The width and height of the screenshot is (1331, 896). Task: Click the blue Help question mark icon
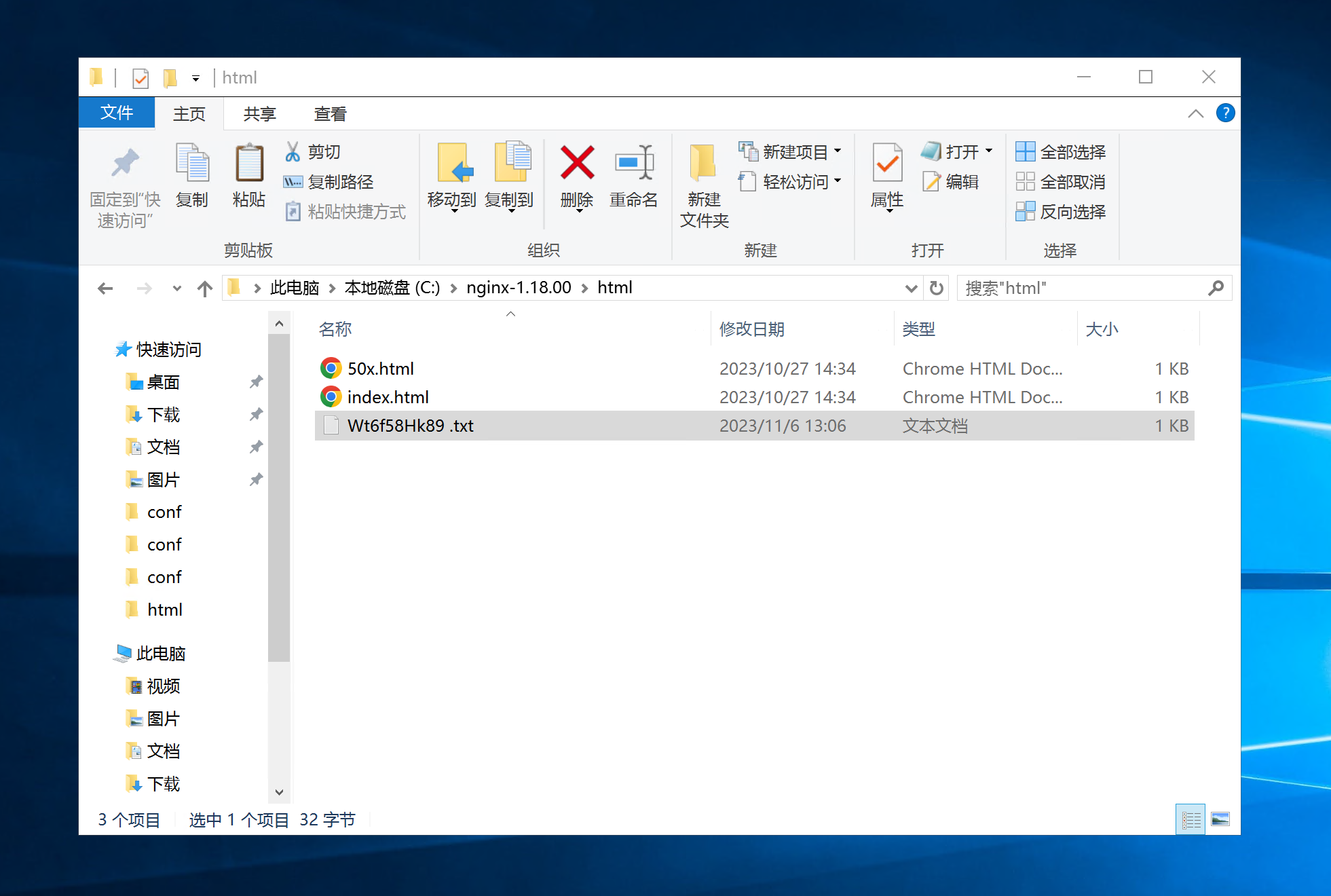[x=1225, y=113]
